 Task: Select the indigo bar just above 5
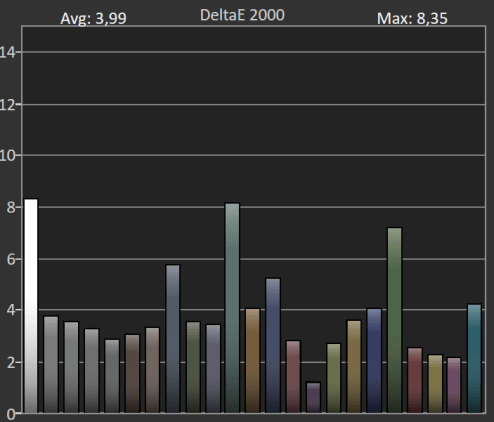(273, 346)
